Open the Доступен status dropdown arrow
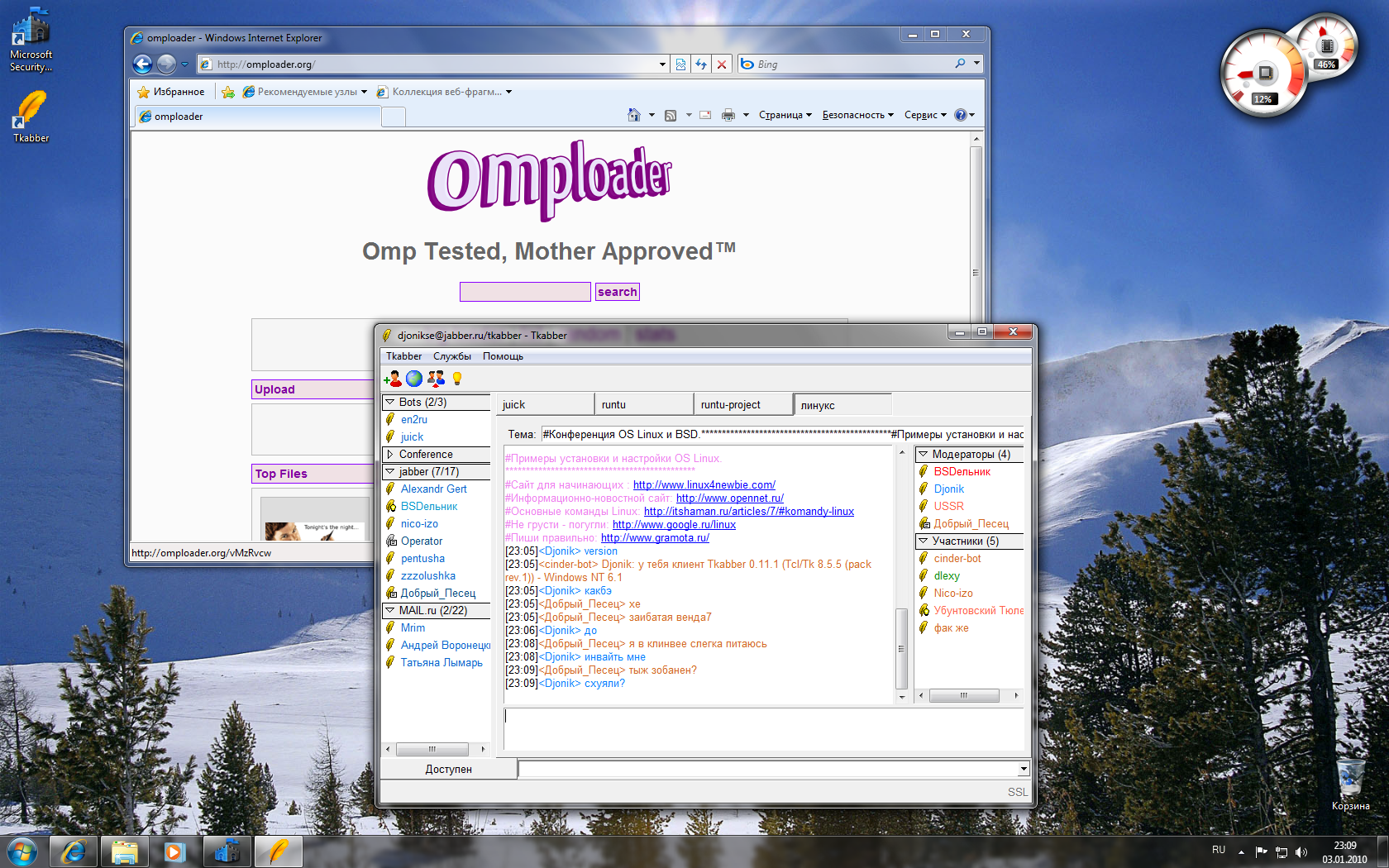The width and height of the screenshot is (1389, 868). pos(1024,769)
